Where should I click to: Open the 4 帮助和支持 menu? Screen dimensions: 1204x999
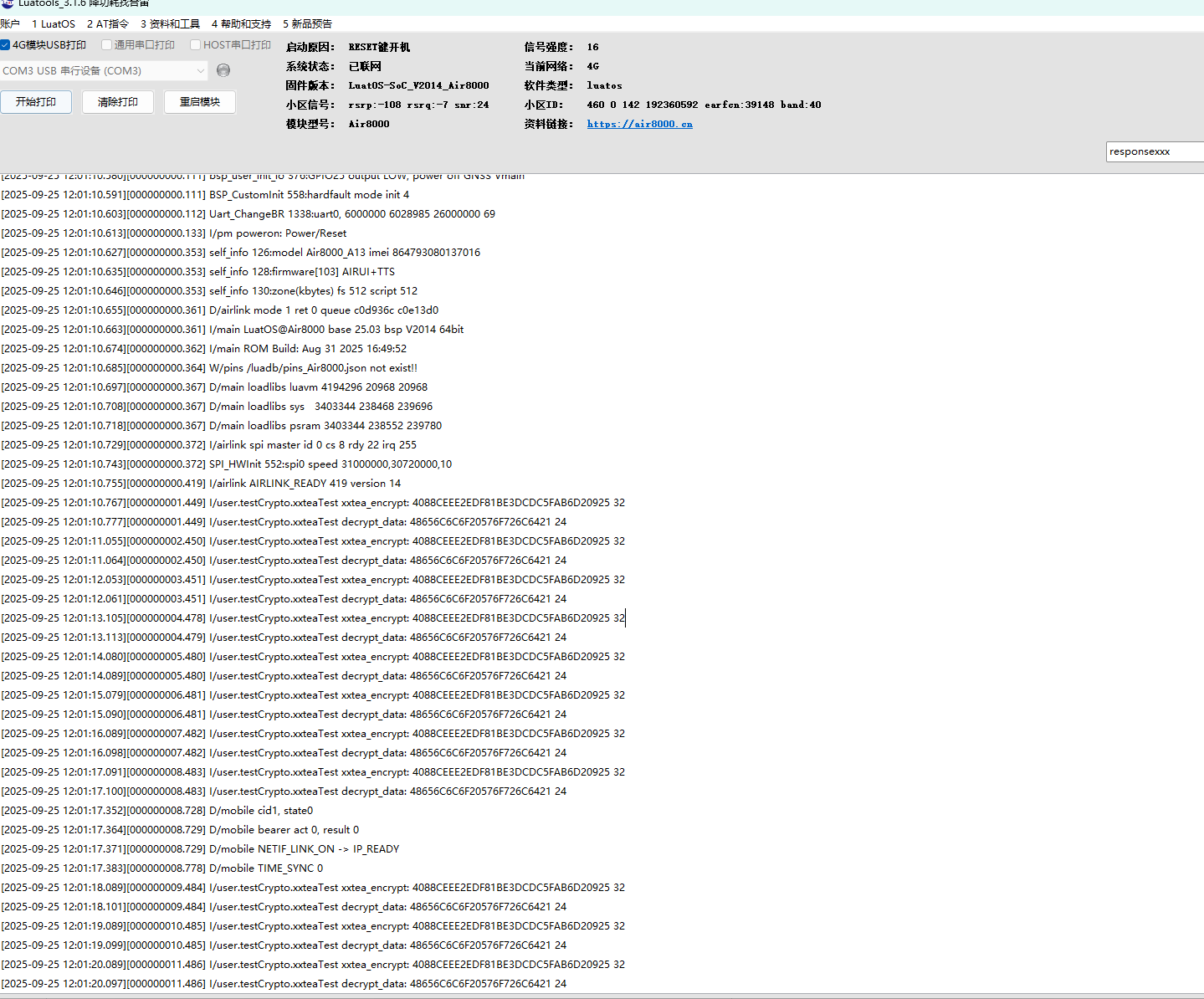tap(241, 24)
